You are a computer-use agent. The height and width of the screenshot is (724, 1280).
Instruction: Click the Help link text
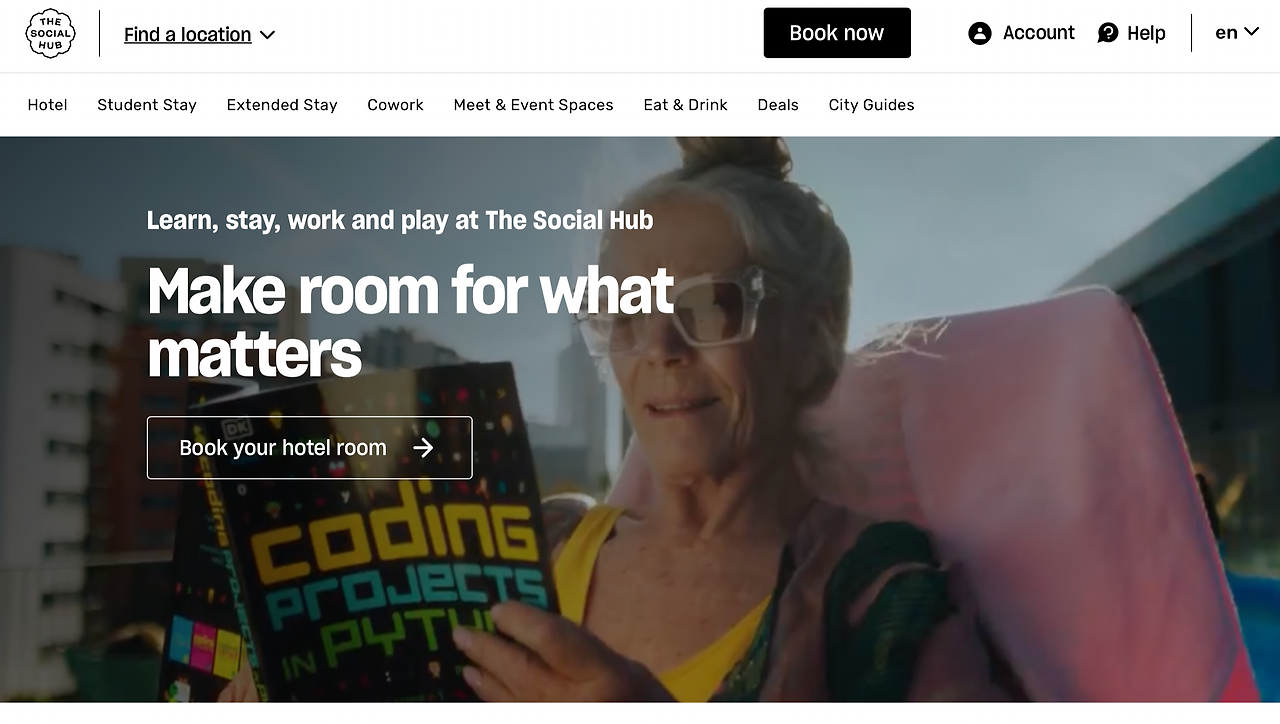tap(1146, 33)
